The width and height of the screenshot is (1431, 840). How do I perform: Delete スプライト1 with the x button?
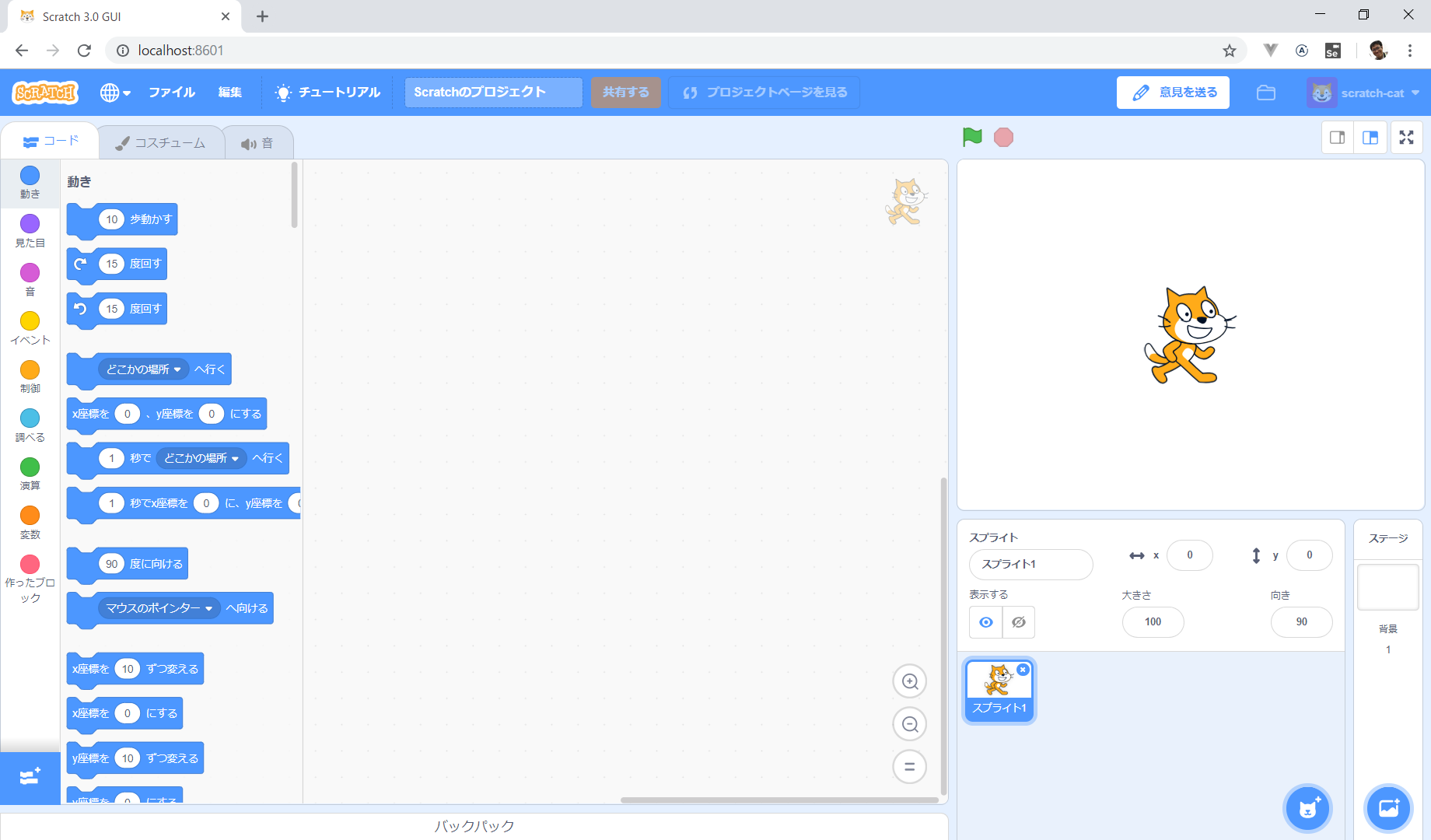pos(1023,670)
